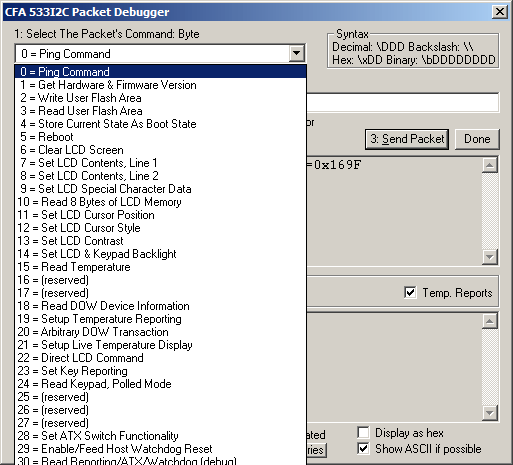Select '22 = Direct LCD Command'

tap(160, 358)
